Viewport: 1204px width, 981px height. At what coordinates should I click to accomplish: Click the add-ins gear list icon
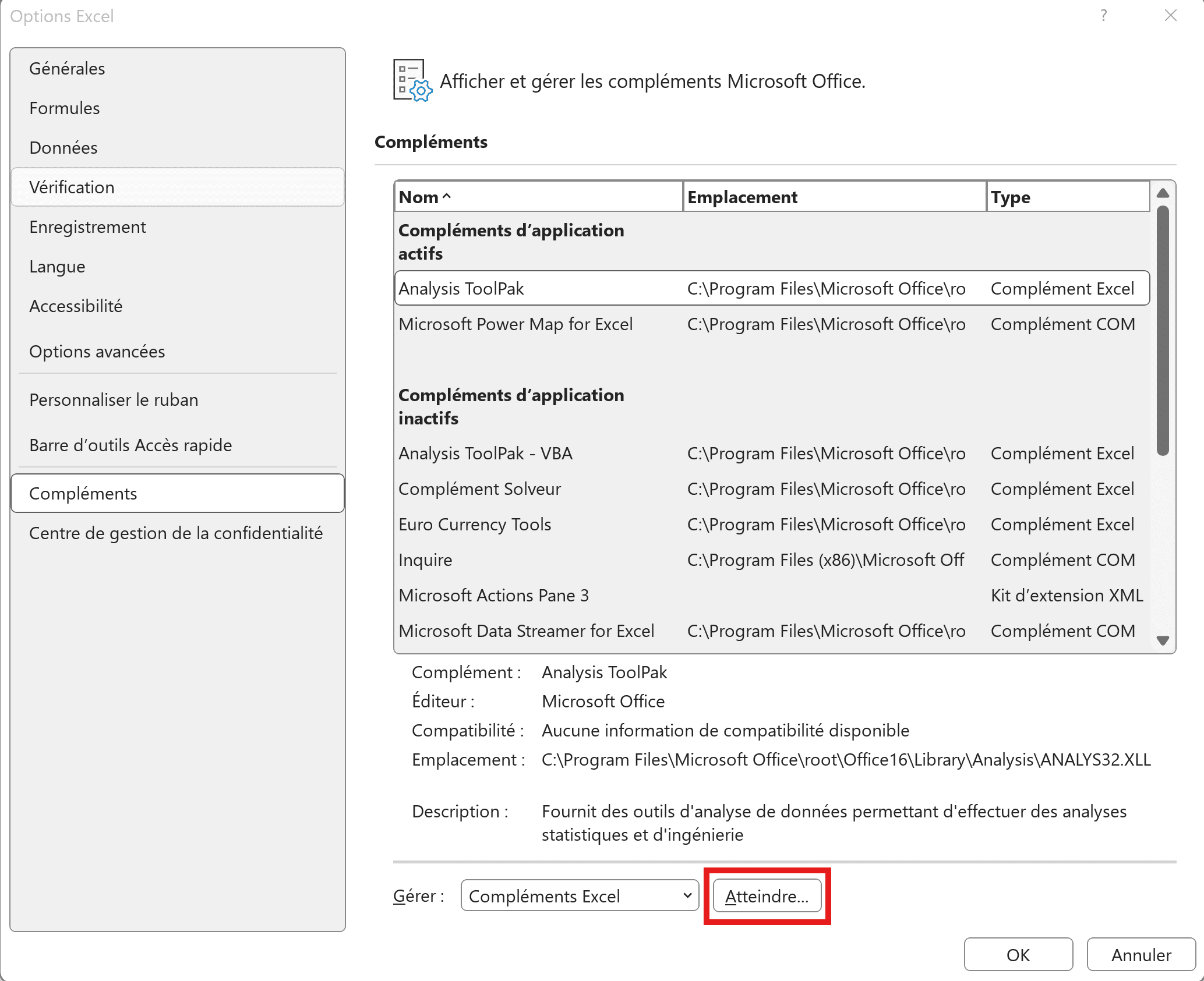[x=412, y=80]
